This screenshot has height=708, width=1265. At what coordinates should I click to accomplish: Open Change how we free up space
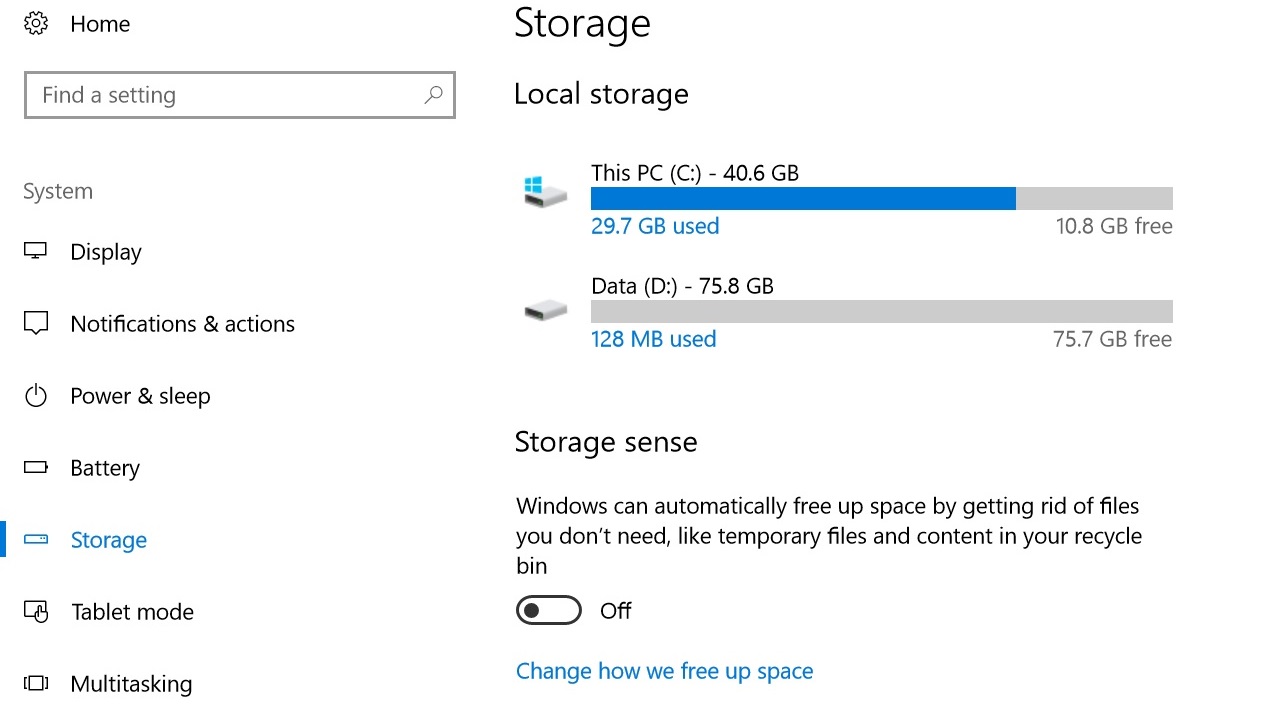click(664, 671)
